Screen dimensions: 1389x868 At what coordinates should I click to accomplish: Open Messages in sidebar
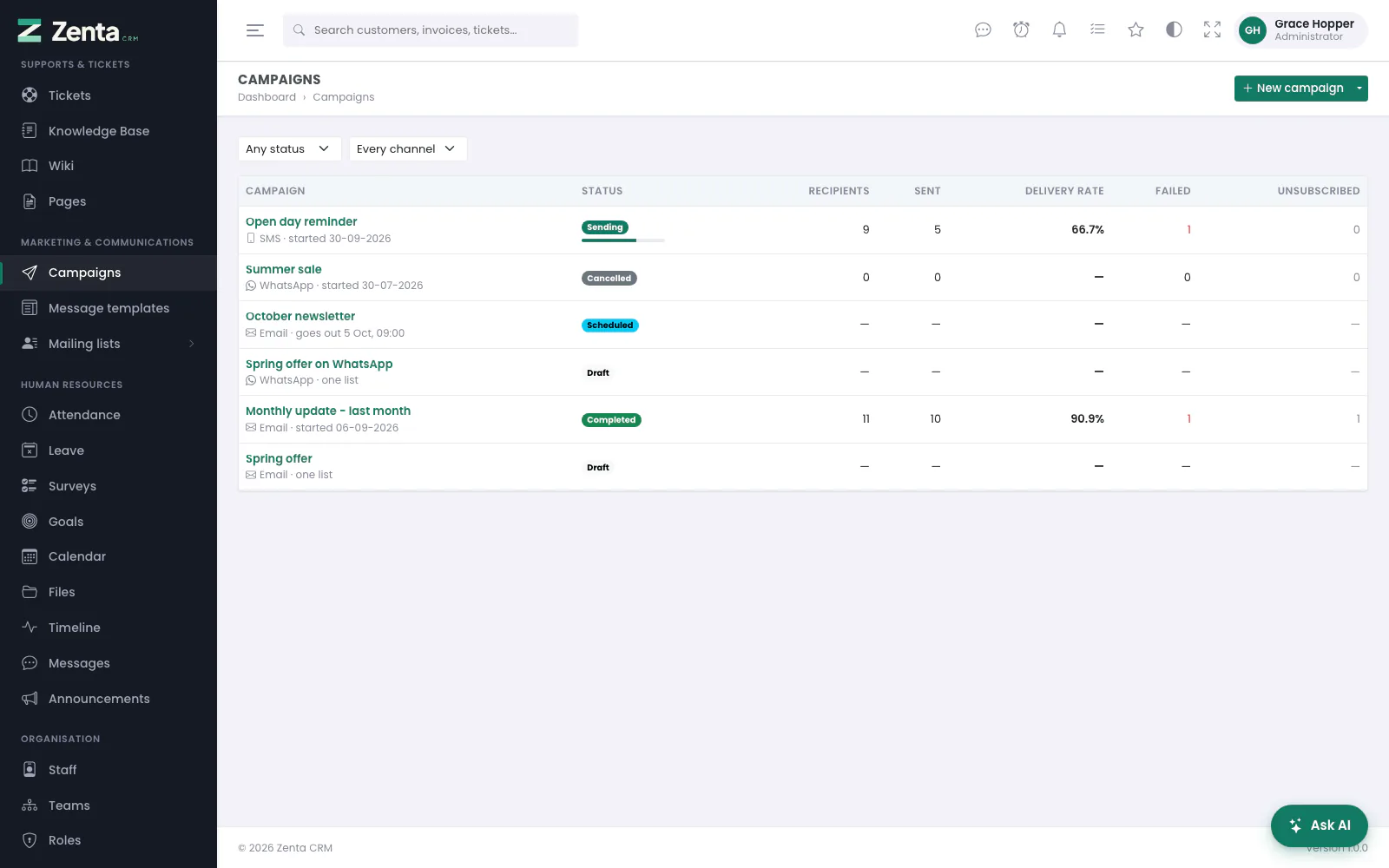tap(109, 663)
